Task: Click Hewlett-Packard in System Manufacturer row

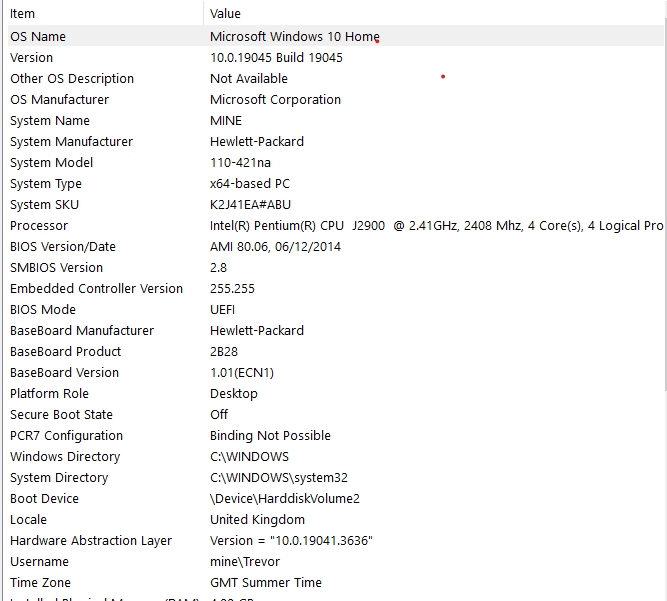Action: [257, 141]
